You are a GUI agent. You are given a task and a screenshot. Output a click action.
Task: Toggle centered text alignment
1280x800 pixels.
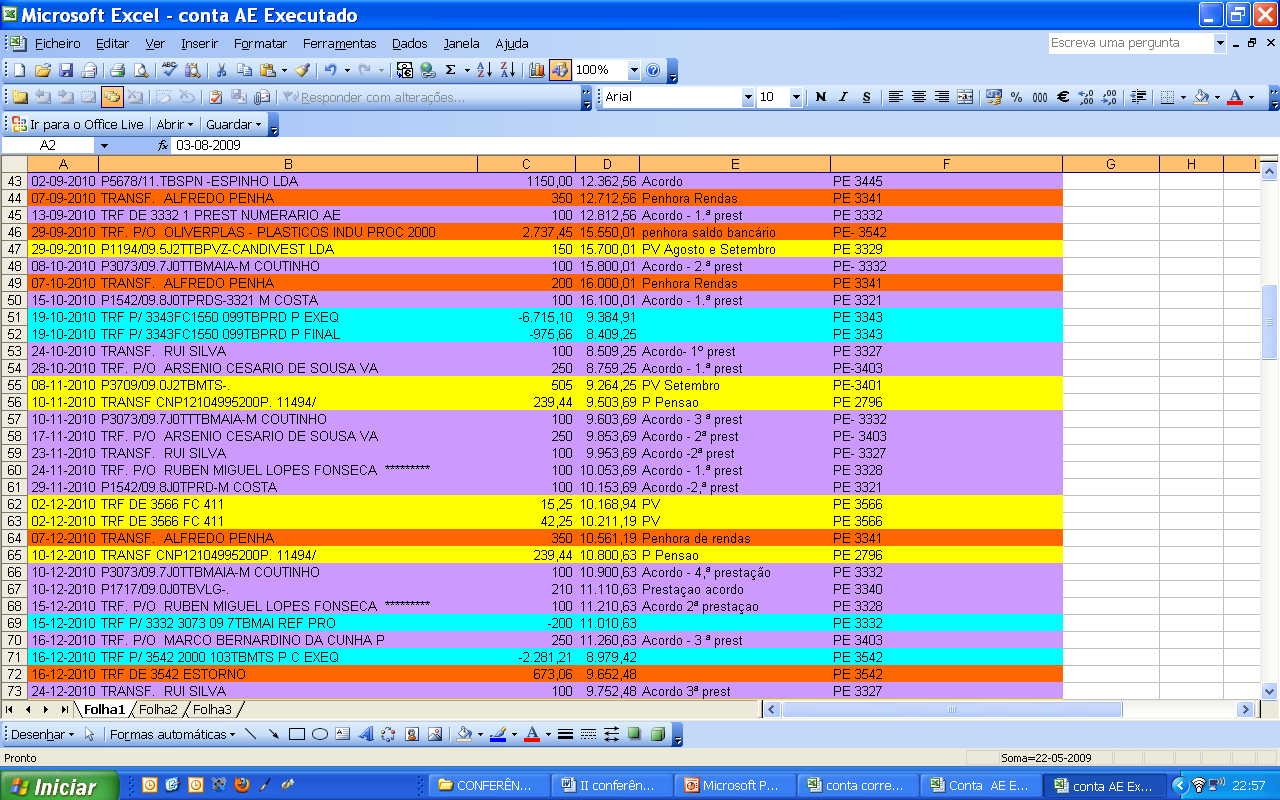tap(918, 97)
